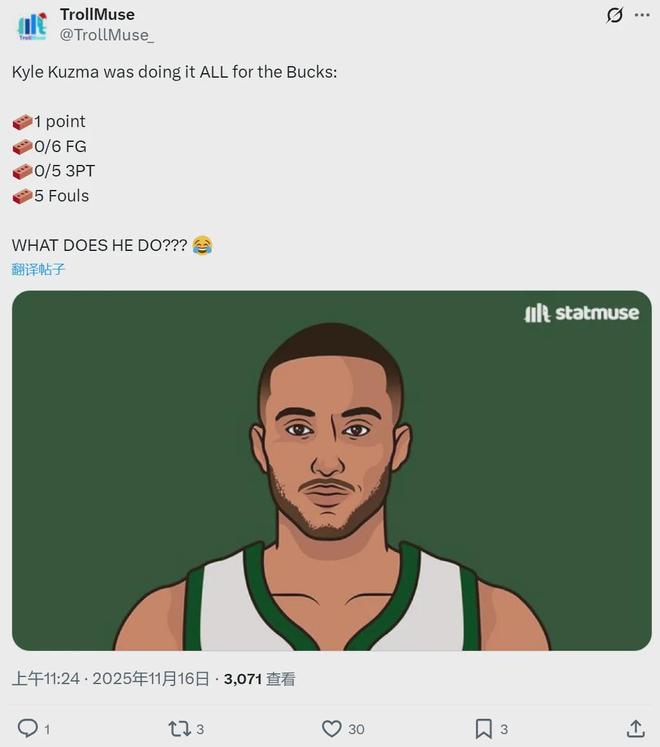This screenshot has height=747, width=660.
Task: Click the @TrollMuse_ handle
Action: point(107,35)
